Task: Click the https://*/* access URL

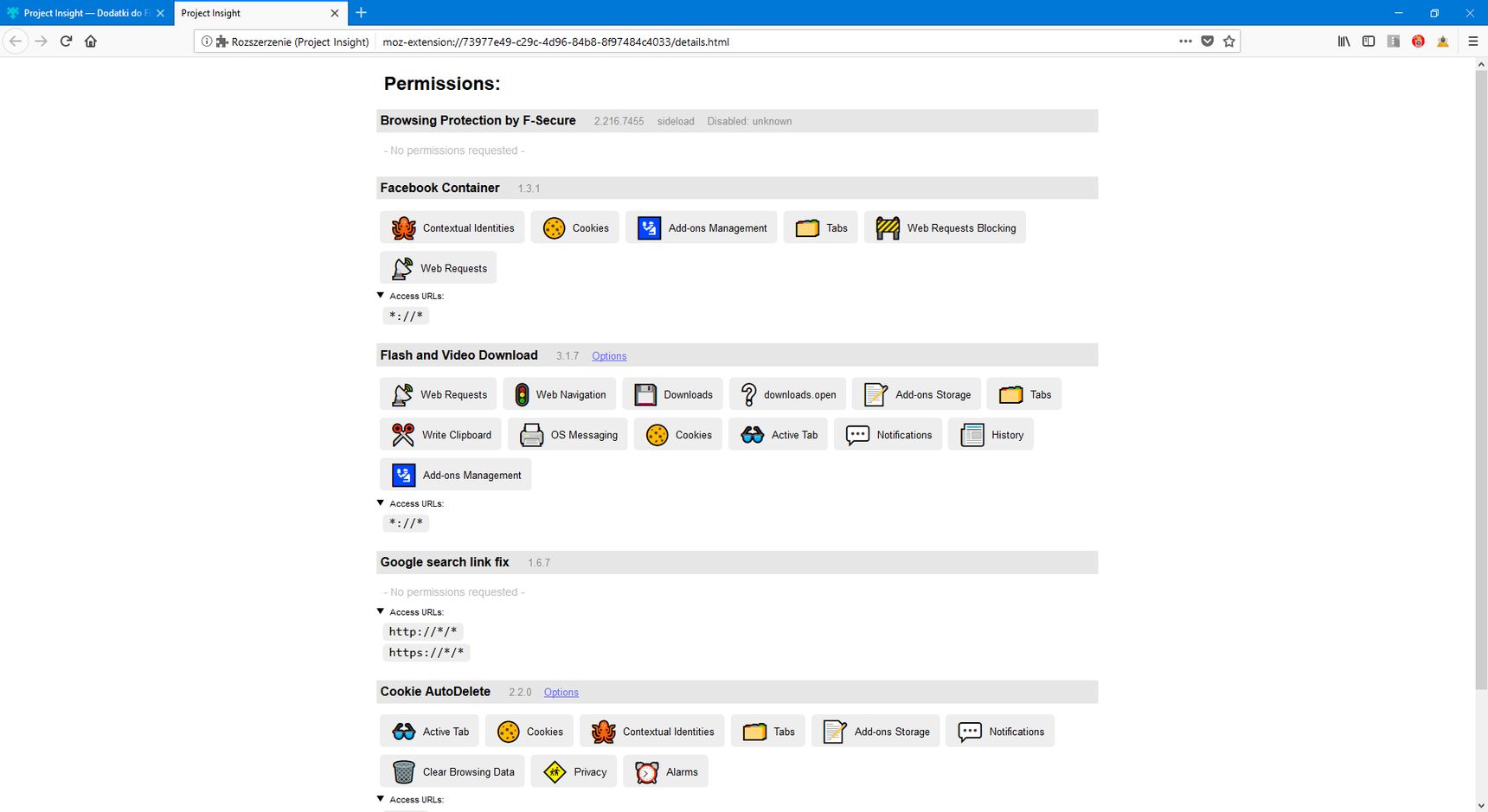Action: pos(427,652)
